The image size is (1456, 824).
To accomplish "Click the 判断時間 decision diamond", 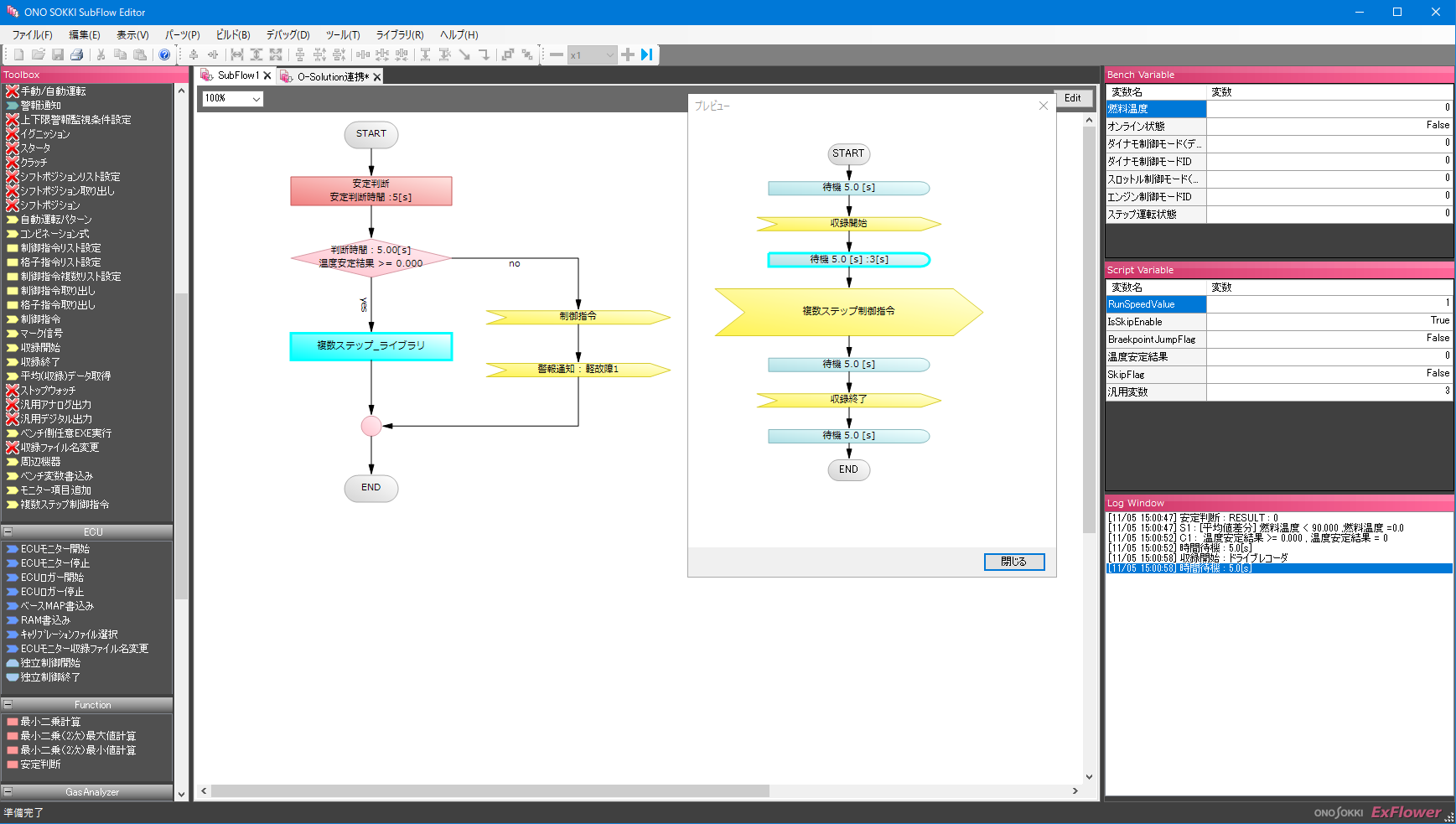I will (x=371, y=257).
